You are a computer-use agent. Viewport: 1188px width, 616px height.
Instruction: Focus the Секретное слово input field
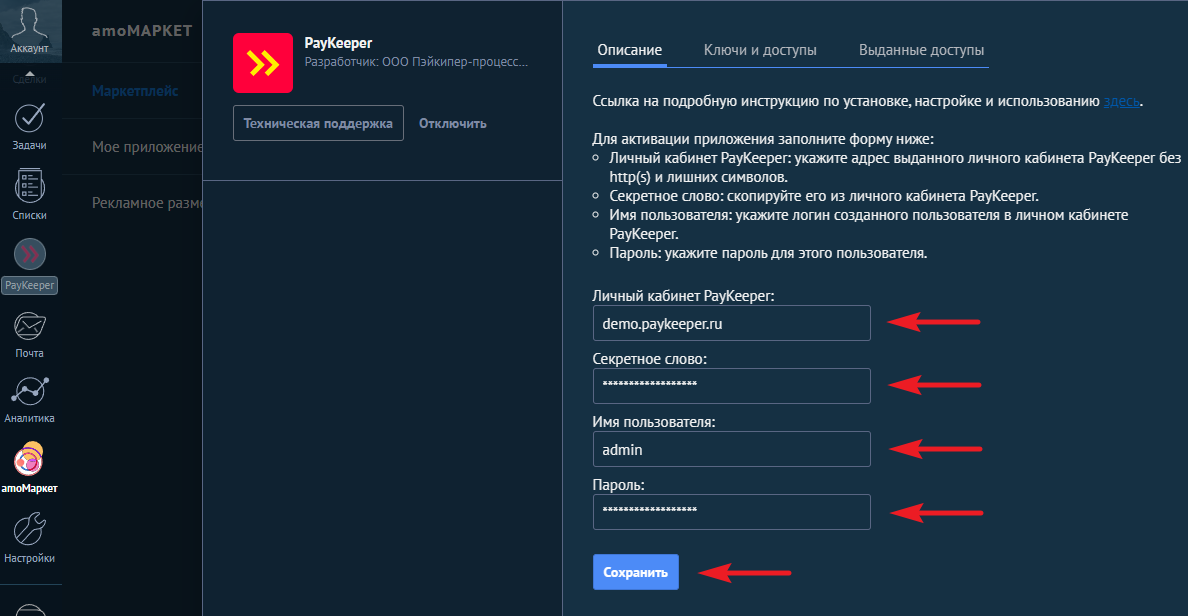pos(731,386)
